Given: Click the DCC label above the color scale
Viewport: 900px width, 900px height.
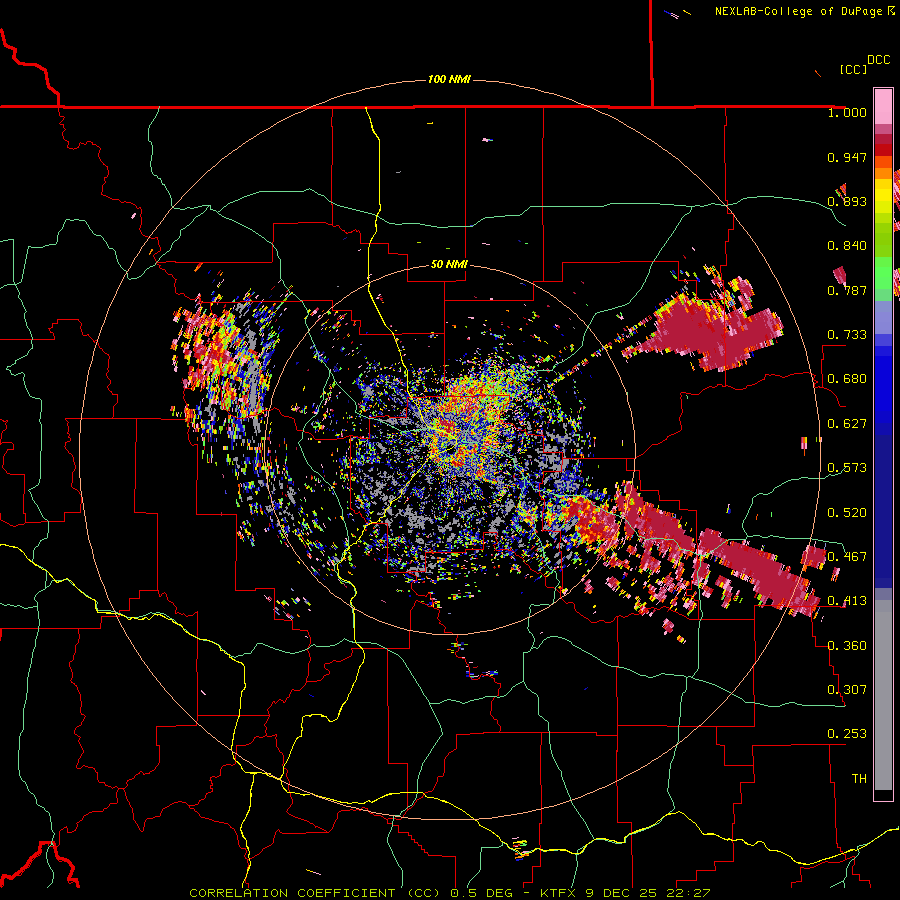Looking at the screenshot, I should tap(878, 60).
